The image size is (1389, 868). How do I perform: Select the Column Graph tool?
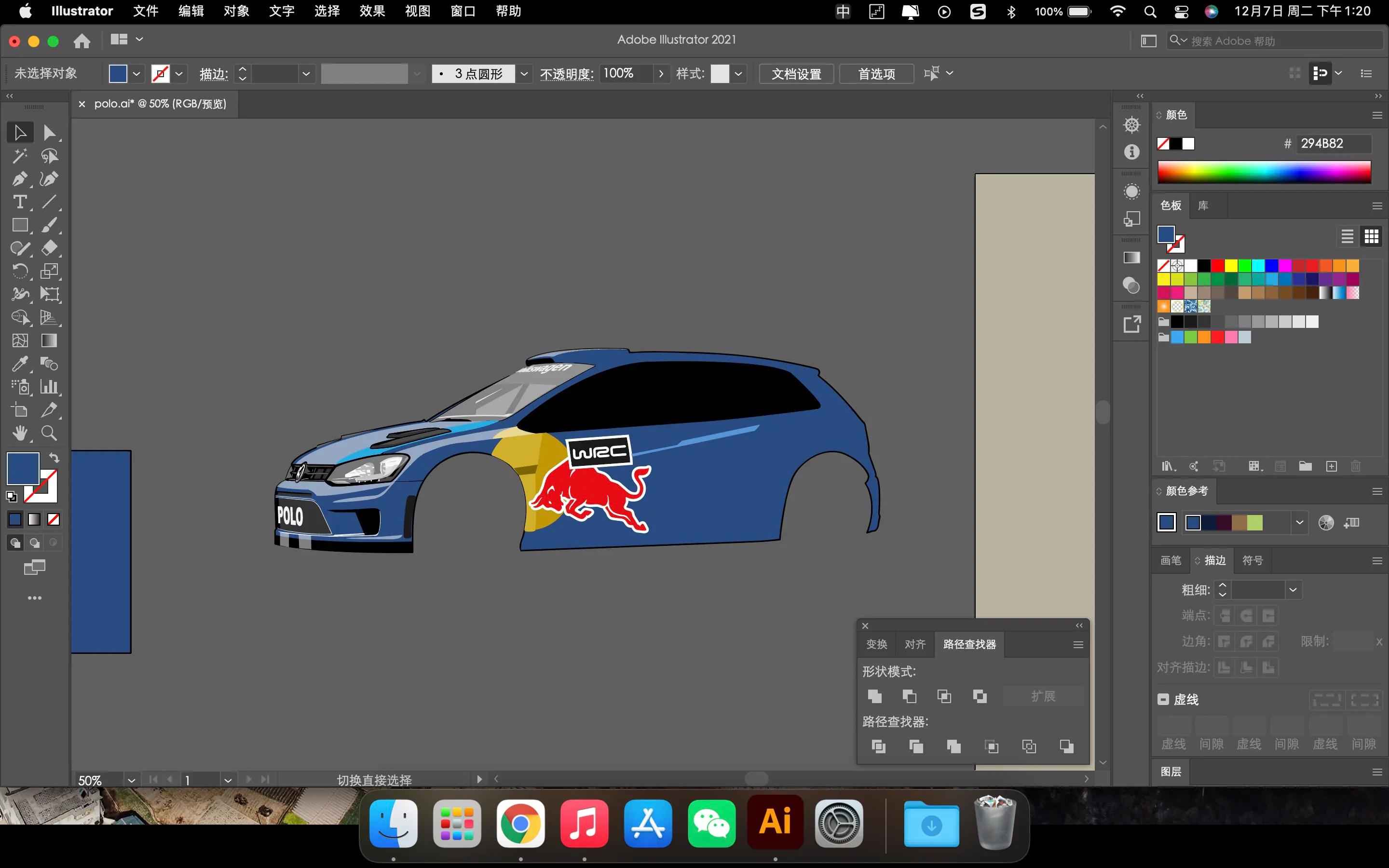(49, 386)
